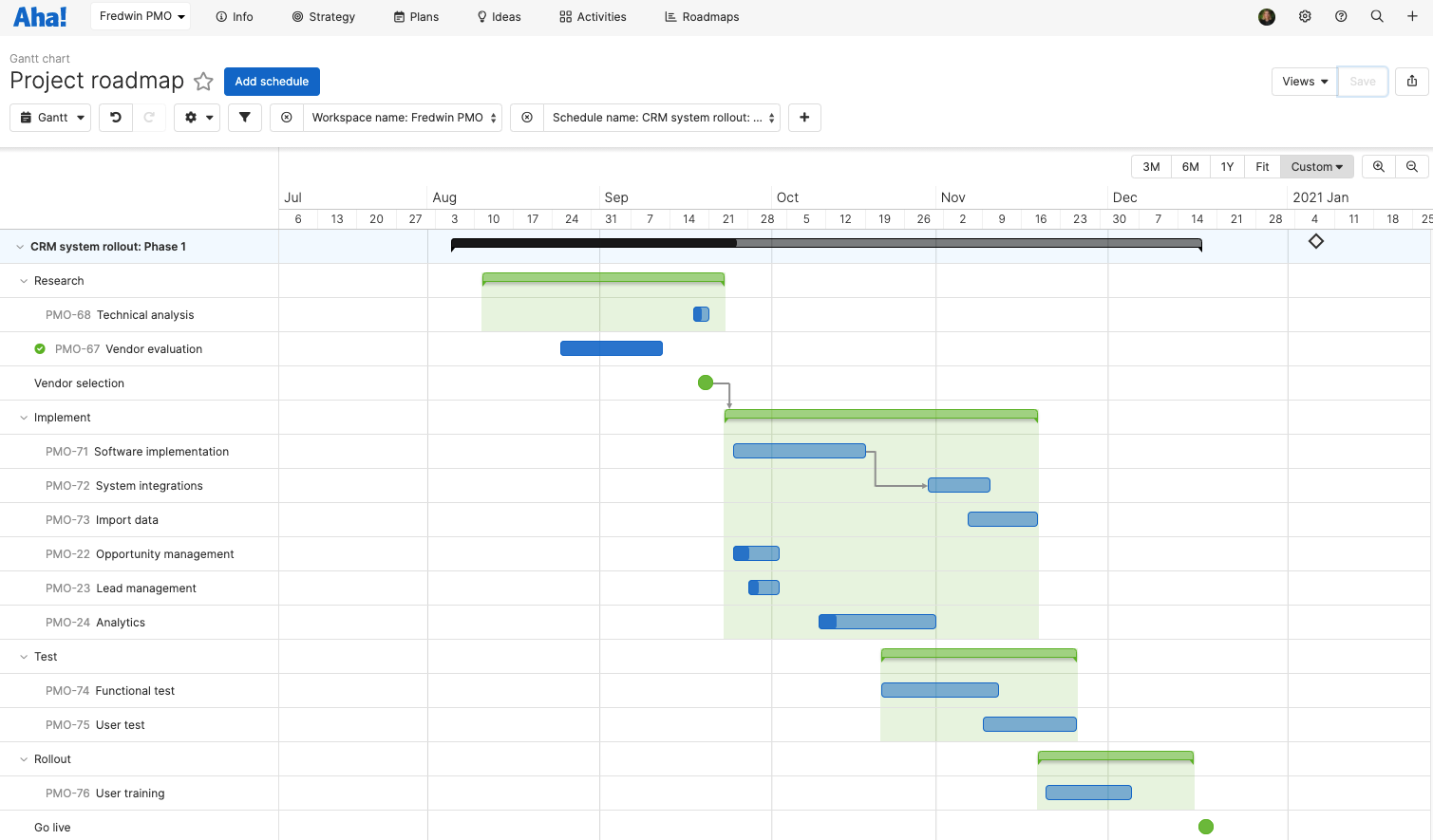Click the PMO-24 Analytics progress bar

[x=877, y=622]
